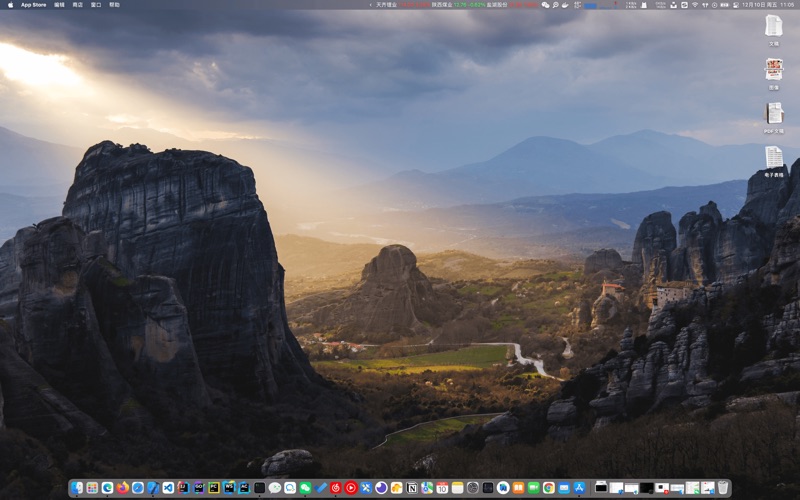Select the PDF 文稿 stack on desktop
The height and width of the screenshot is (500, 800).
point(774,116)
